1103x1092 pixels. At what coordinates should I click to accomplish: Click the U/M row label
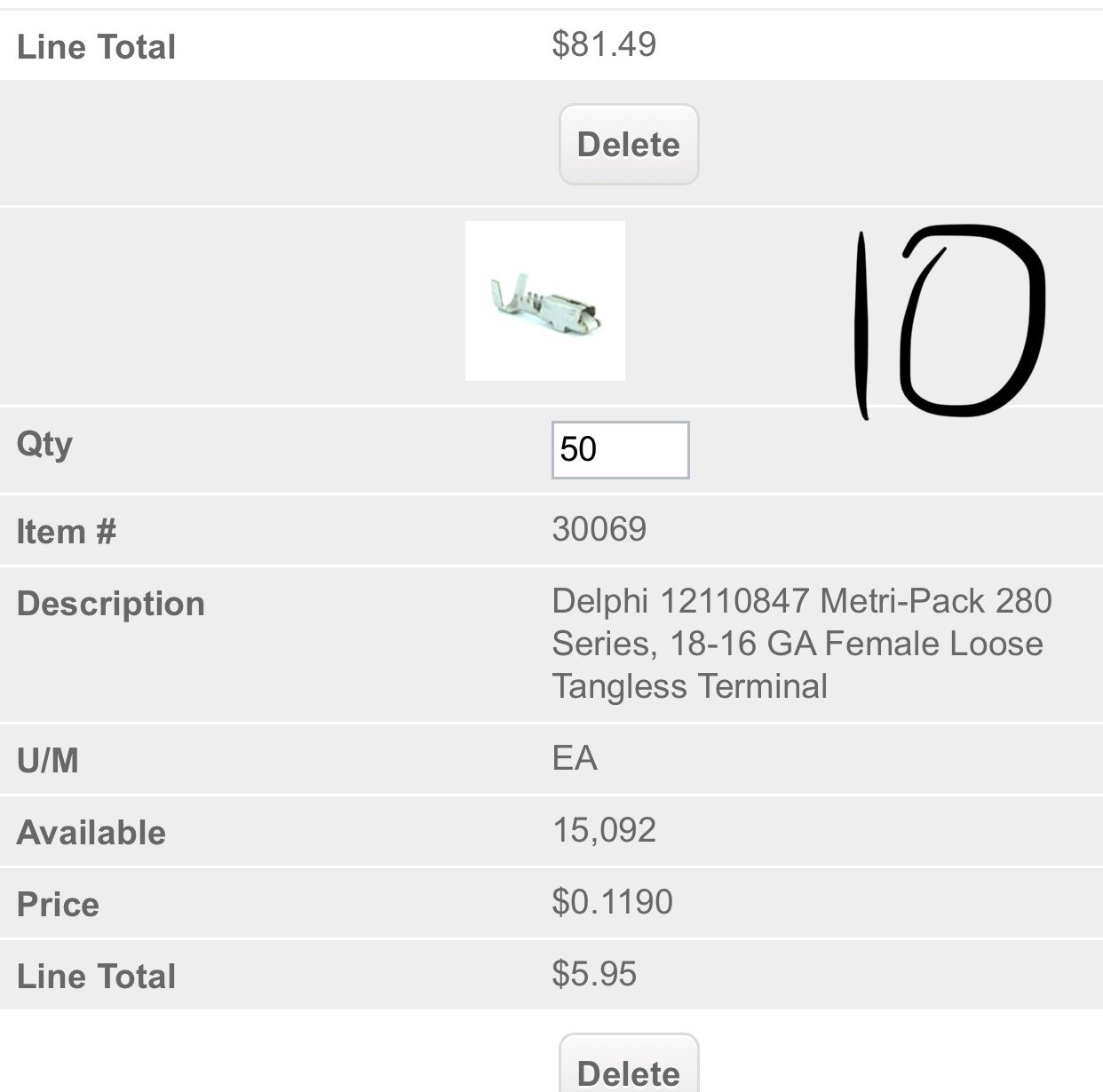click(x=48, y=761)
